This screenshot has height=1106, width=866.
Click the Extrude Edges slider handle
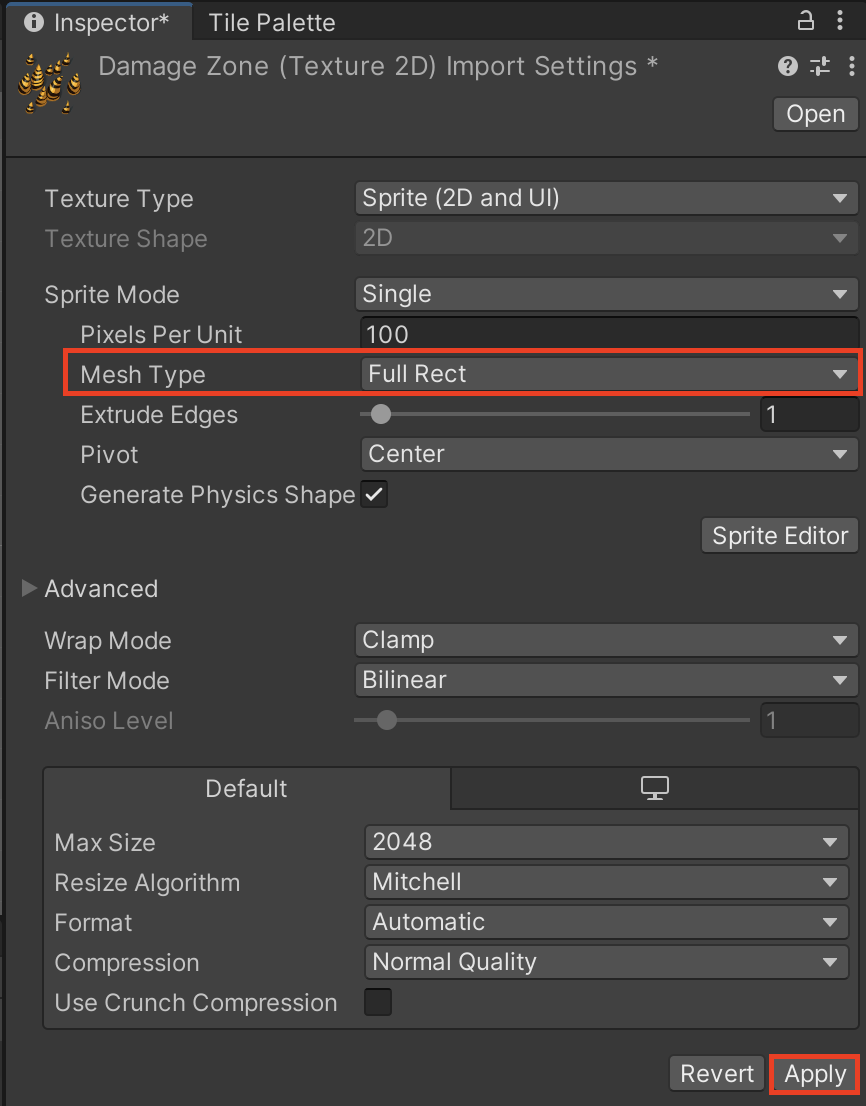(380, 414)
